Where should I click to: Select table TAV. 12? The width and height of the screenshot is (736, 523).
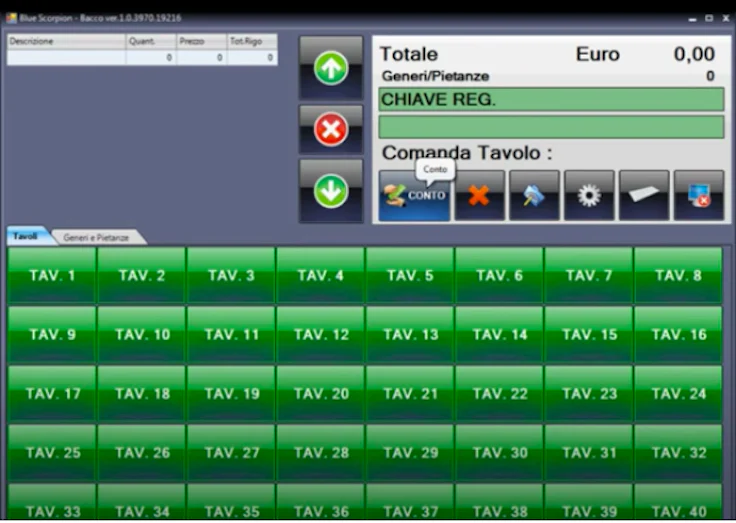321,334
